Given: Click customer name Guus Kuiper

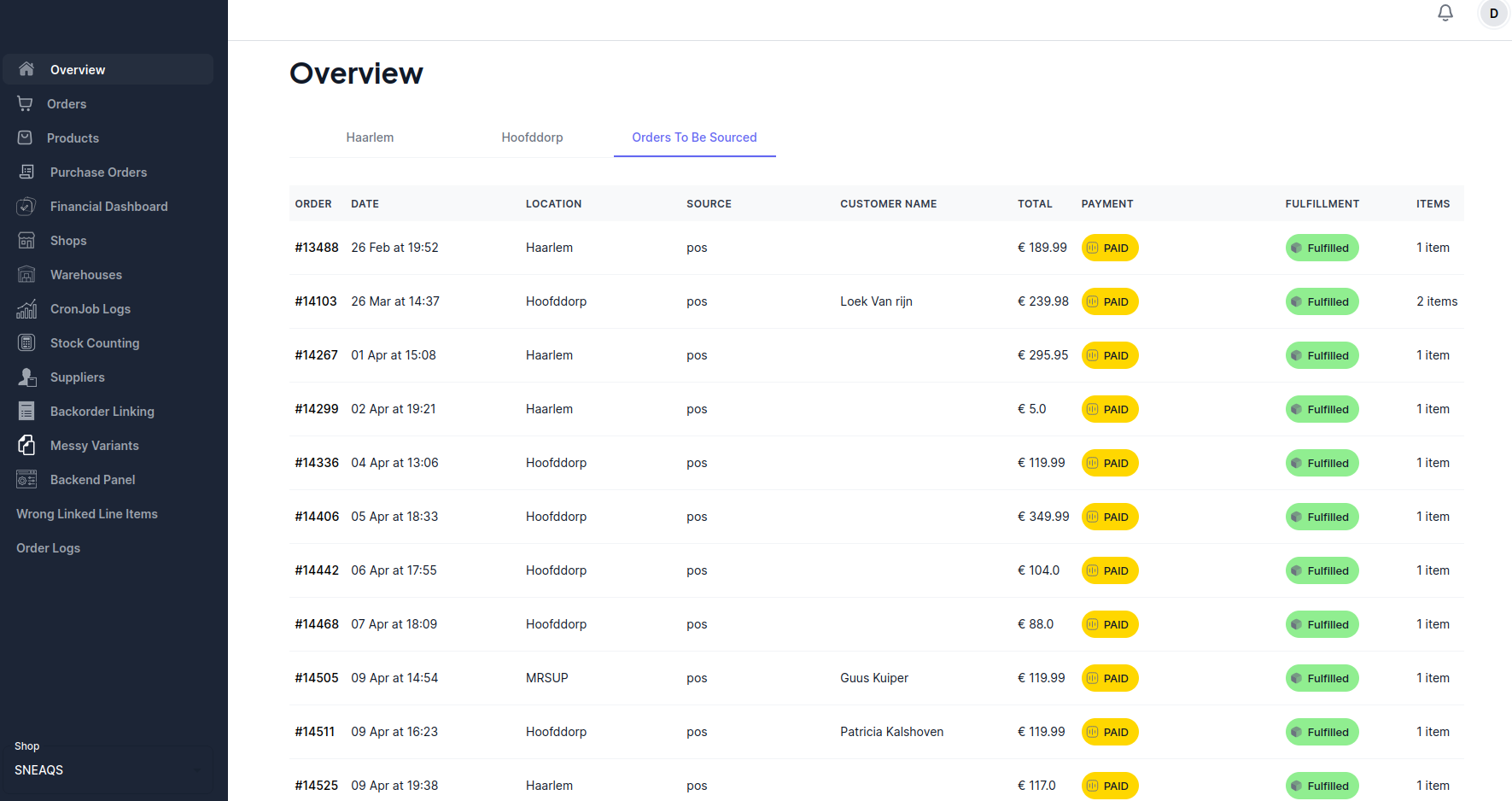Looking at the screenshot, I should coord(874,678).
